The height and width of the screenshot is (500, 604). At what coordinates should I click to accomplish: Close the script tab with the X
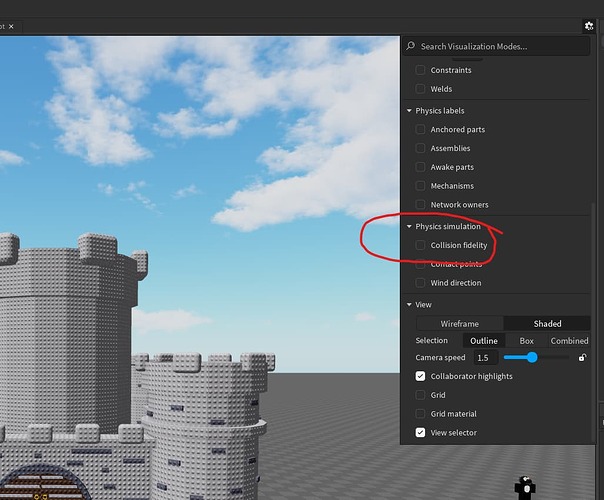tap(11, 26)
